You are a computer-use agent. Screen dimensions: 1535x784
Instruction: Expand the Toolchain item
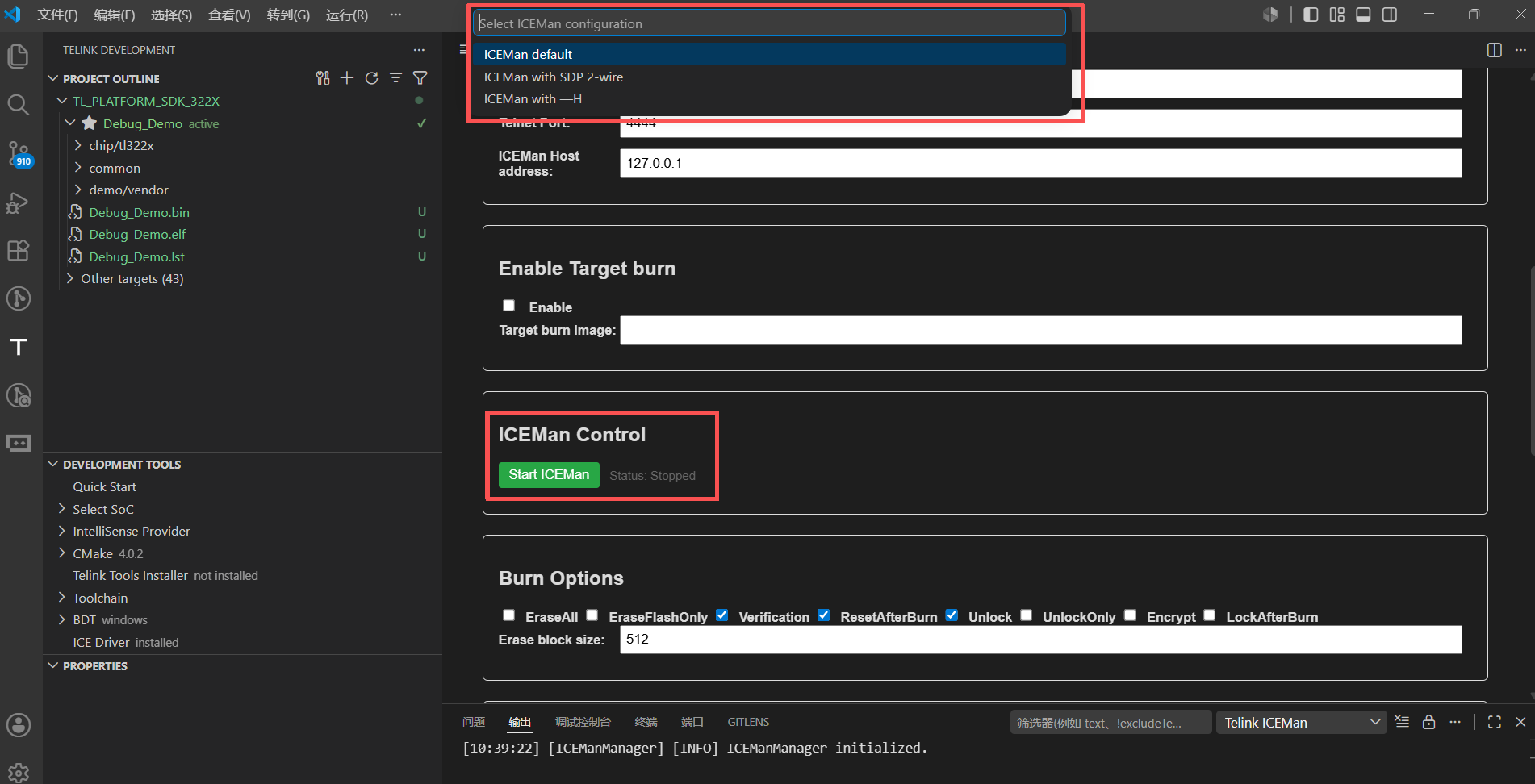tap(62, 598)
